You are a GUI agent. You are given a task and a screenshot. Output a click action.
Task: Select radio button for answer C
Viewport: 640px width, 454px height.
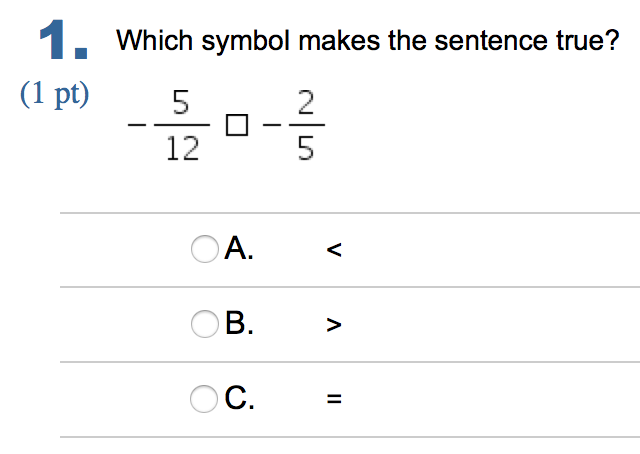(204, 399)
